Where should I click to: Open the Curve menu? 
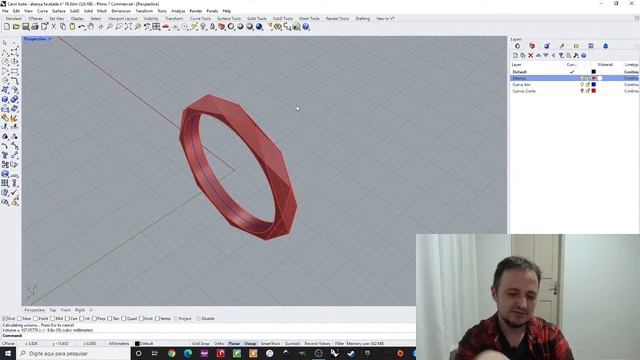click(x=42, y=11)
